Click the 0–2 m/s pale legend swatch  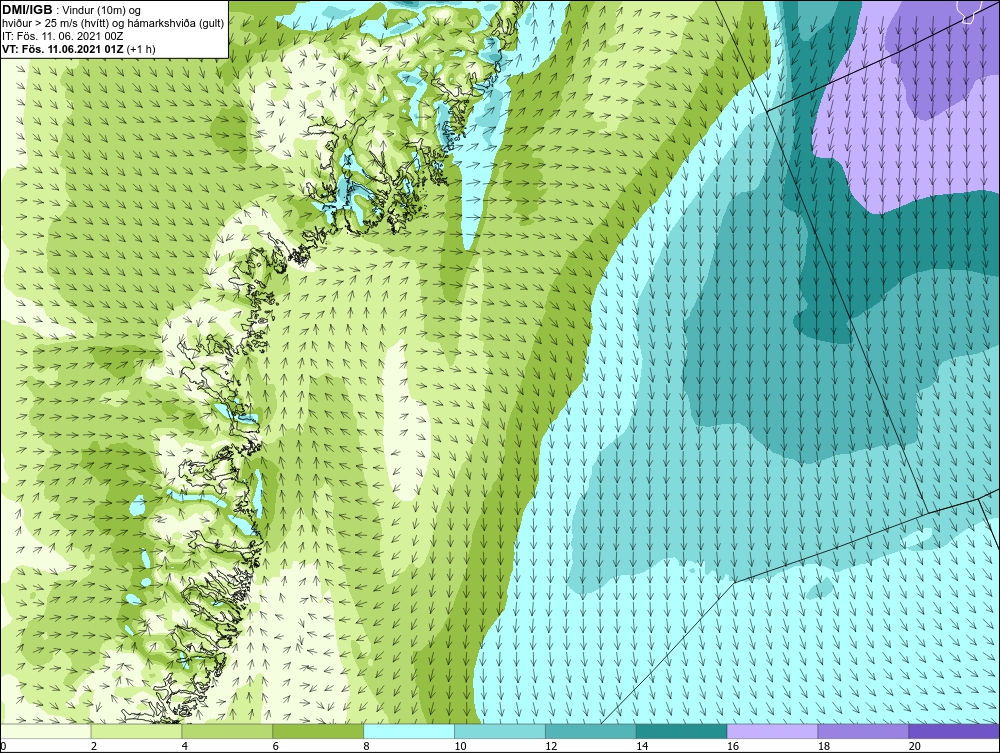click(x=46, y=731)
